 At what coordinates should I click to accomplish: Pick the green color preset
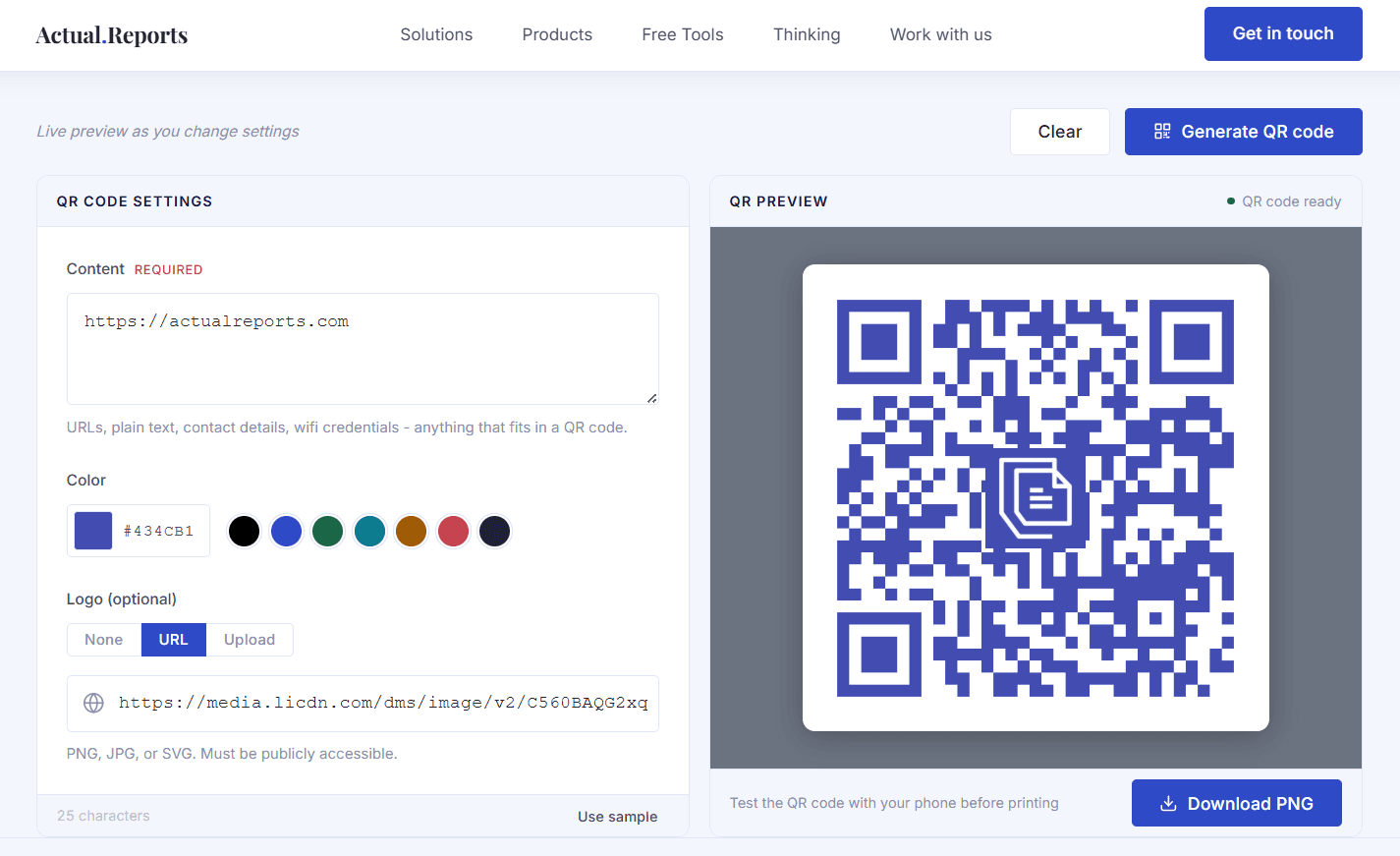click(x=327, y=531)
